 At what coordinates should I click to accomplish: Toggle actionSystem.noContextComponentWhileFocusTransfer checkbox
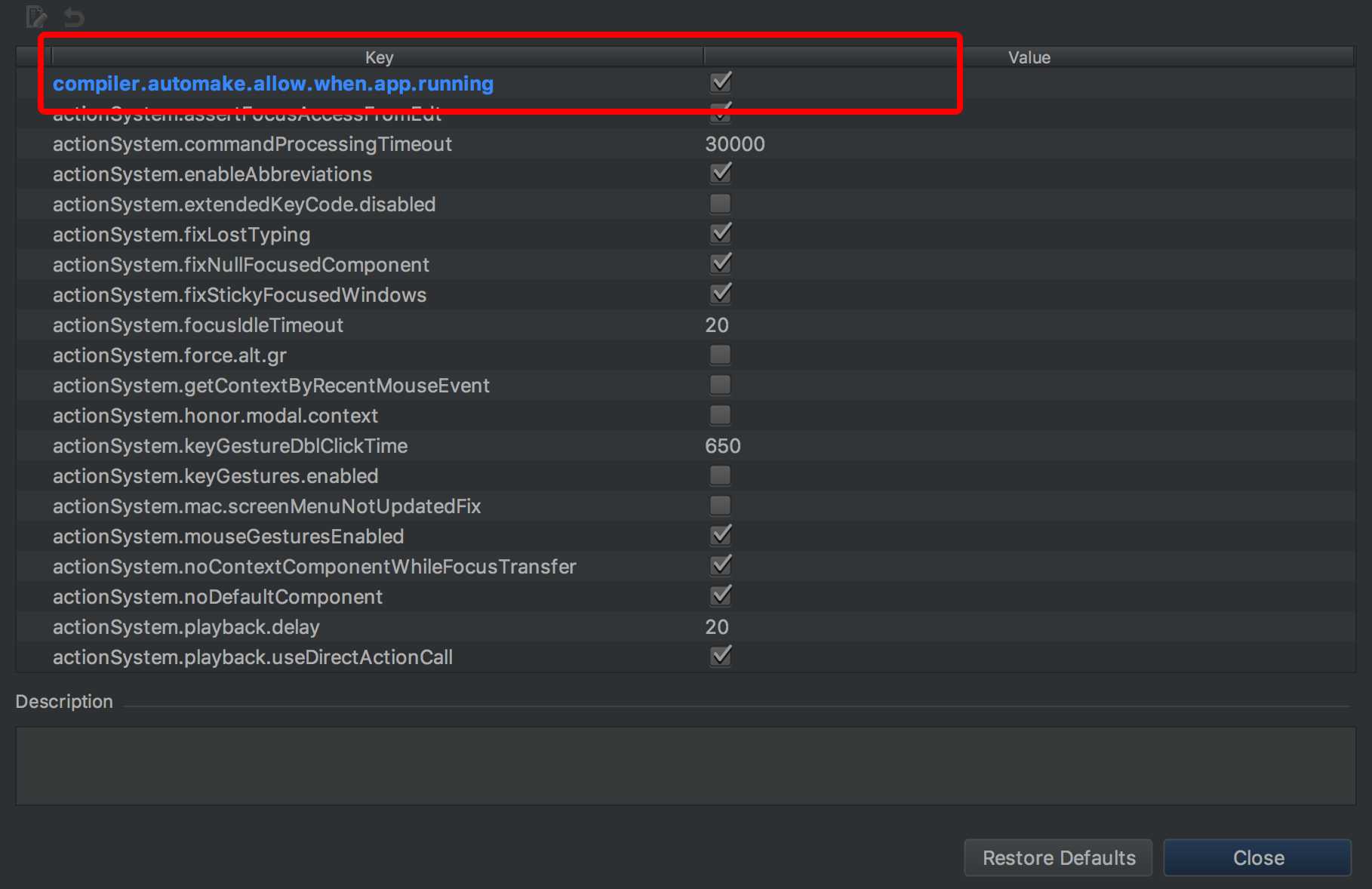tap(721, 566)
